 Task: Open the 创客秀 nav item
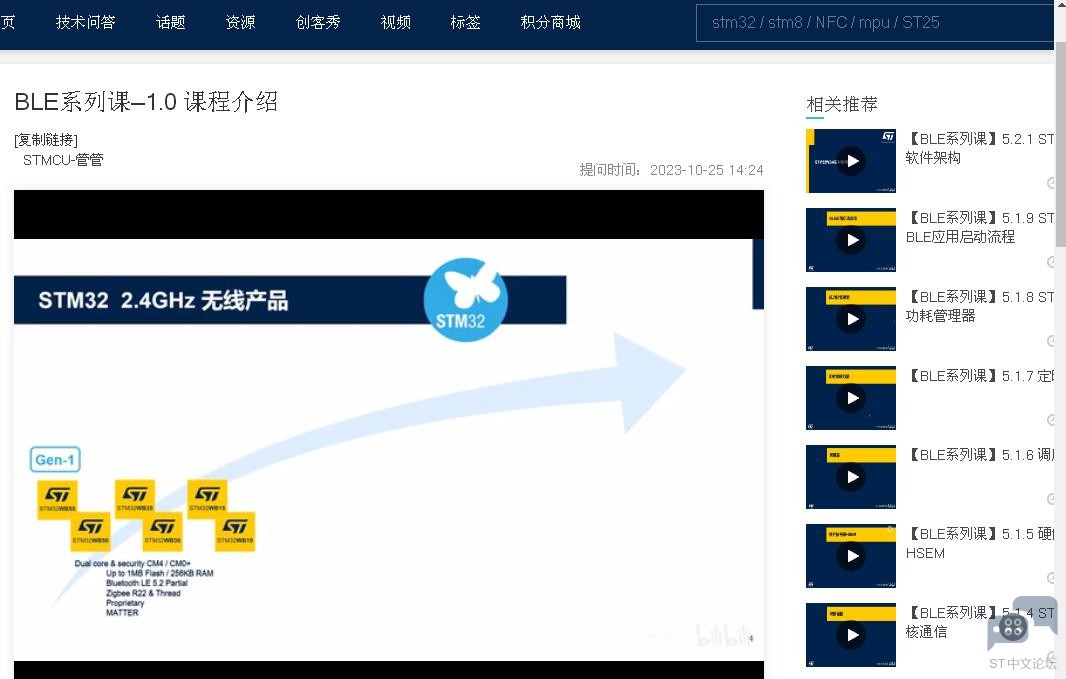pyautogui.click(x=318, y=22)
